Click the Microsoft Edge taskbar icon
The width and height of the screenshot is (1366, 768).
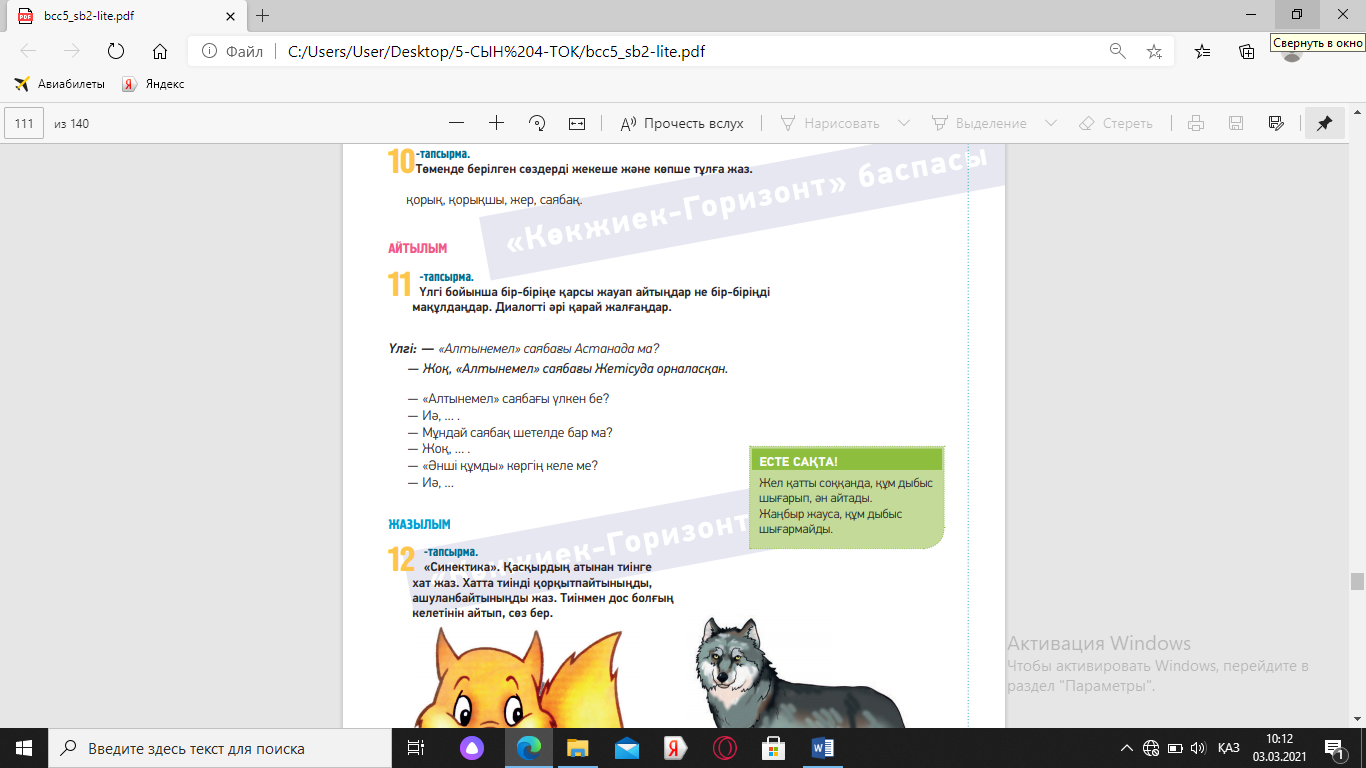pos(529,748)
